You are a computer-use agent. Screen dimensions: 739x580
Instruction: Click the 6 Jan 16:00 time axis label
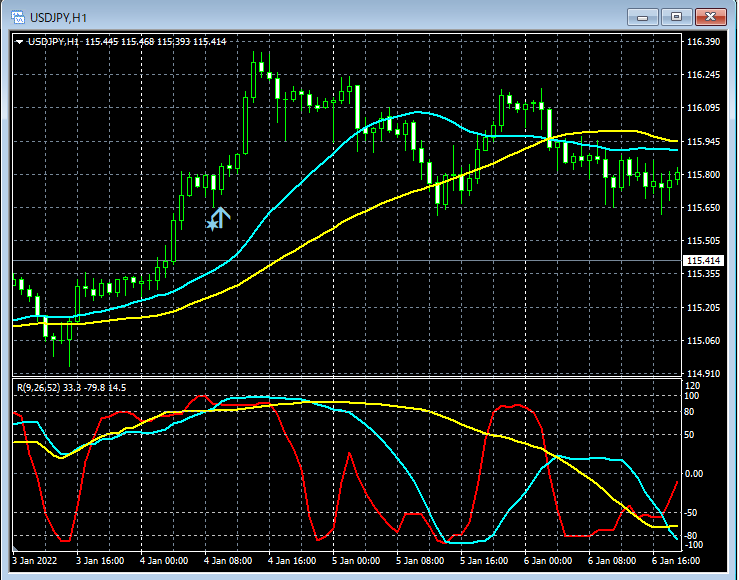pyautogui.click(x=675, y=561)
